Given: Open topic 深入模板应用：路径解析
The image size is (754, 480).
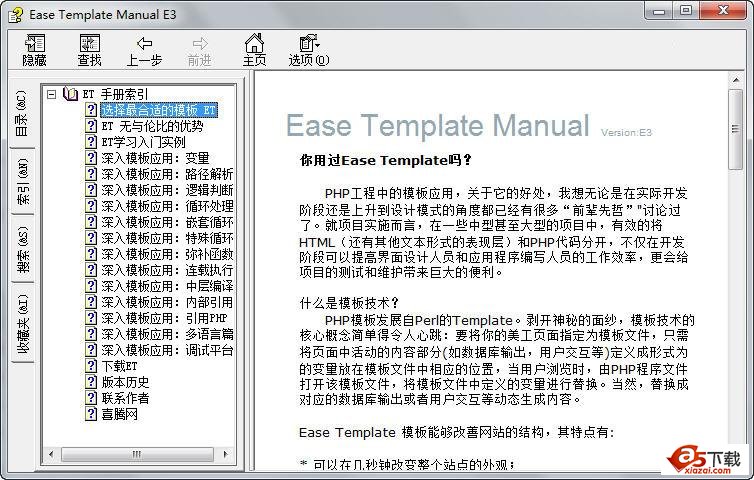Looking at the screenshot, I should pos(167,174).
